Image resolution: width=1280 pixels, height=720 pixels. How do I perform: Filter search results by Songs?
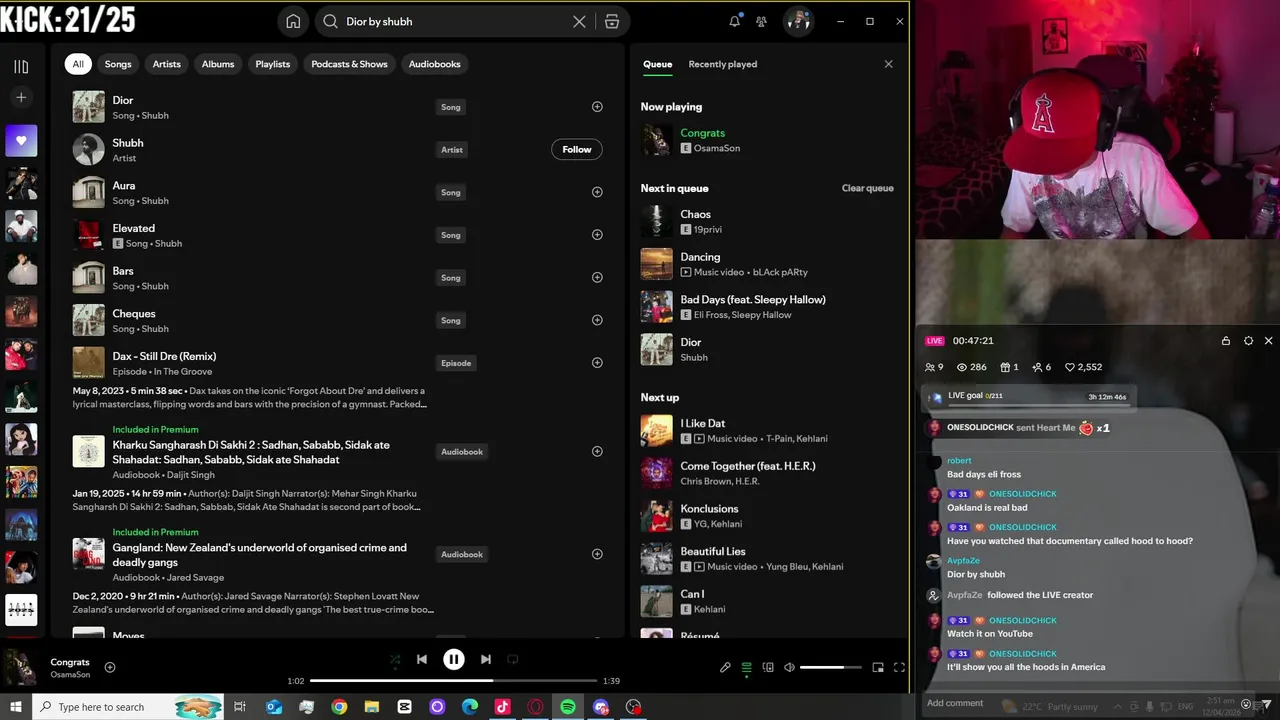[118, 64]
